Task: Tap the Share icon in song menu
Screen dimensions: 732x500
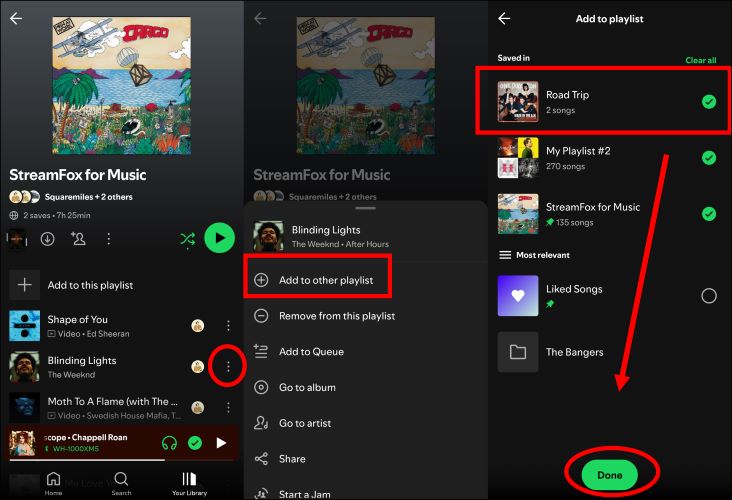Action: [261, 459]
